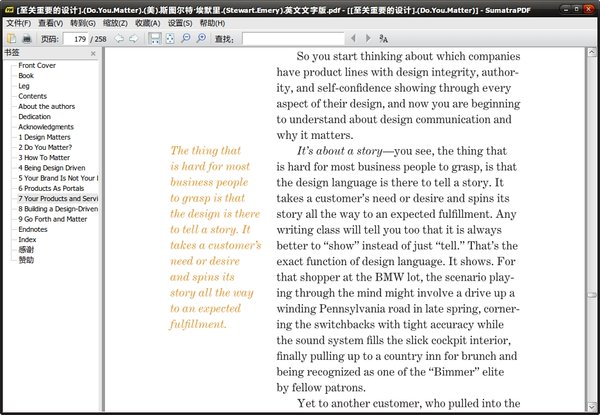Image resolution: width=600 pixels, height=415 pixels.
Task: Open the 'Endnotes' bookmark
Action: (x=33, y=229)
